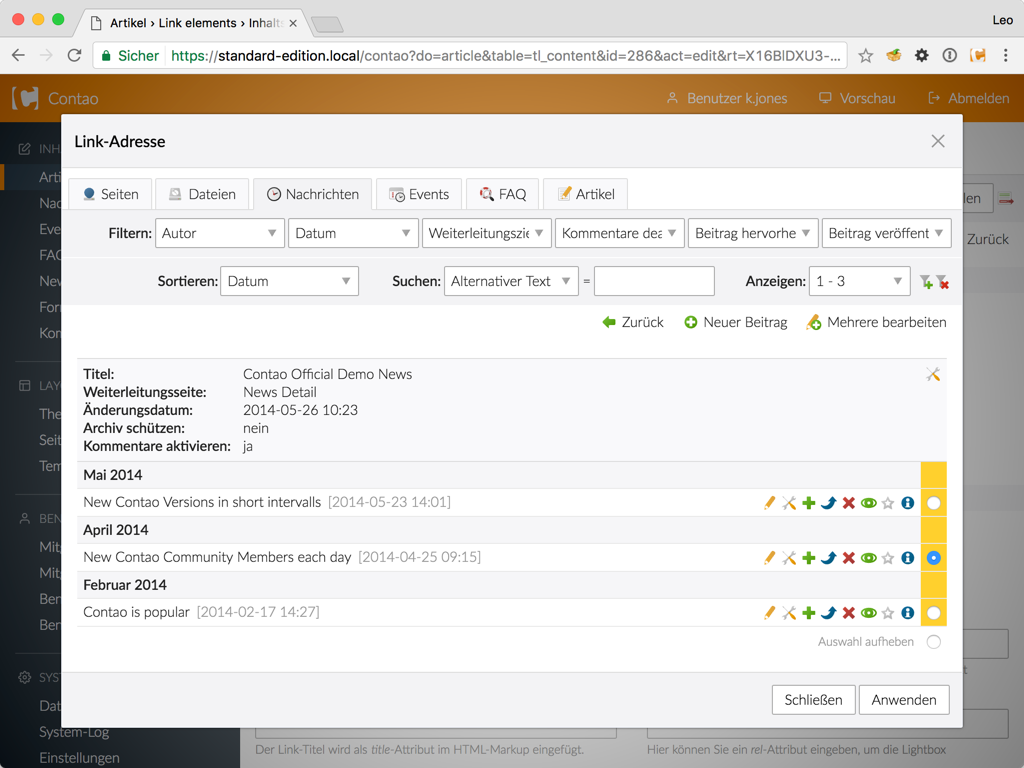1024x768 pixels.
Task: Duplicate 'New Contao Community Members each day' with the green plus
Action: 808,558
